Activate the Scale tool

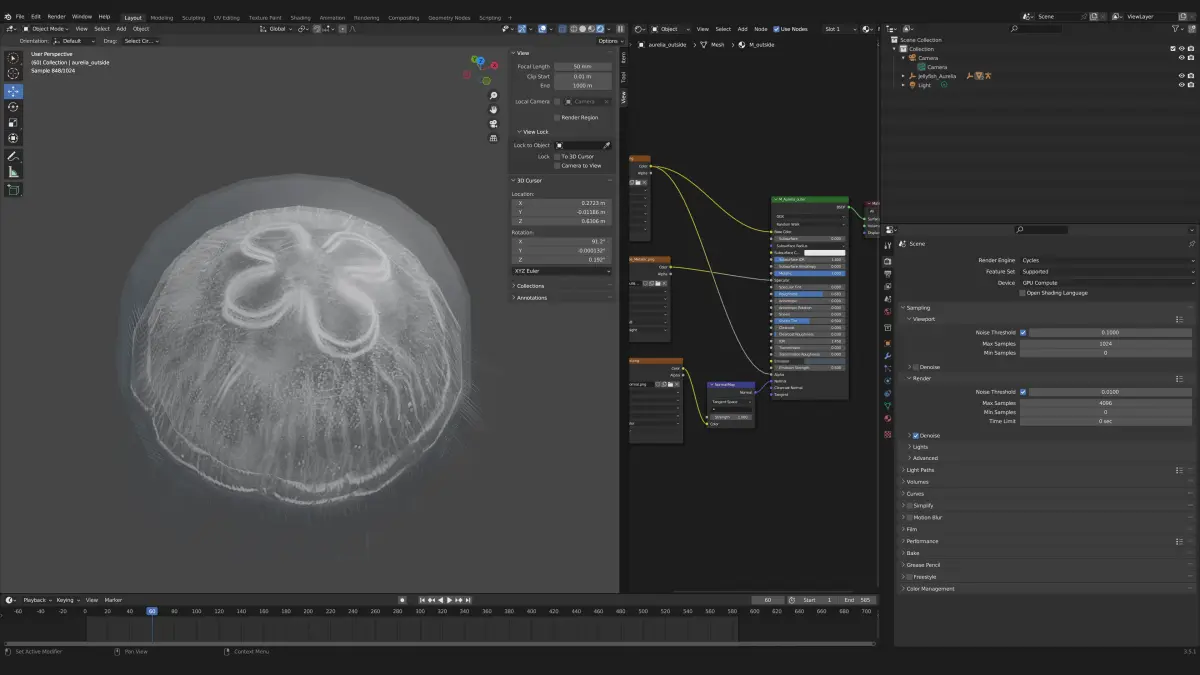tap(13, 123)
